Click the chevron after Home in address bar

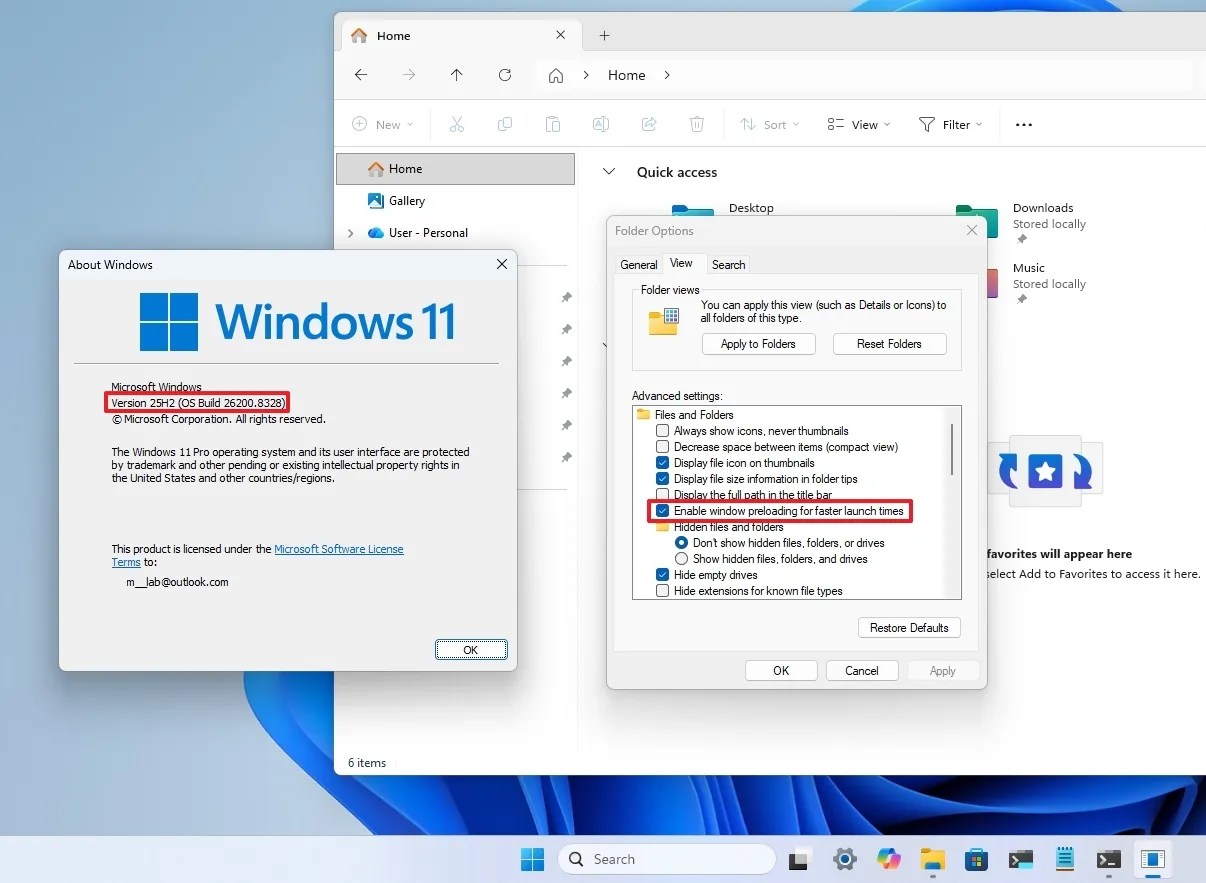pos(667,75)
